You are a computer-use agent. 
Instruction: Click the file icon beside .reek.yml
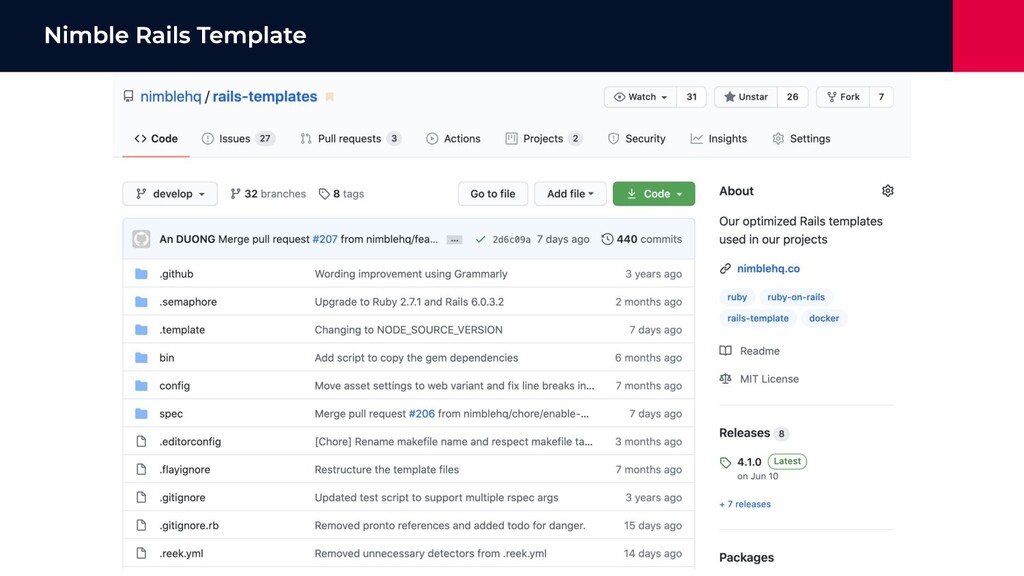tap(141, 554)
